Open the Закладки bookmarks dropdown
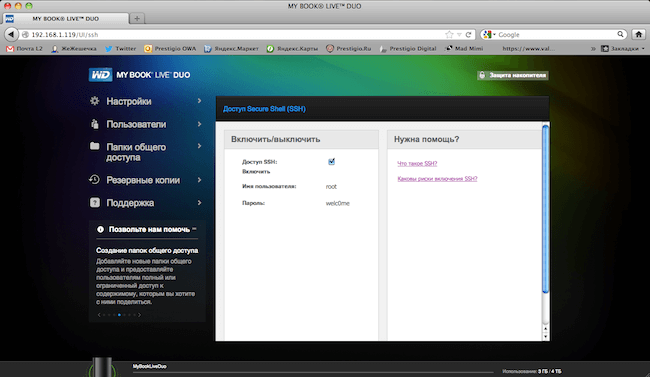 pos(623,49)
